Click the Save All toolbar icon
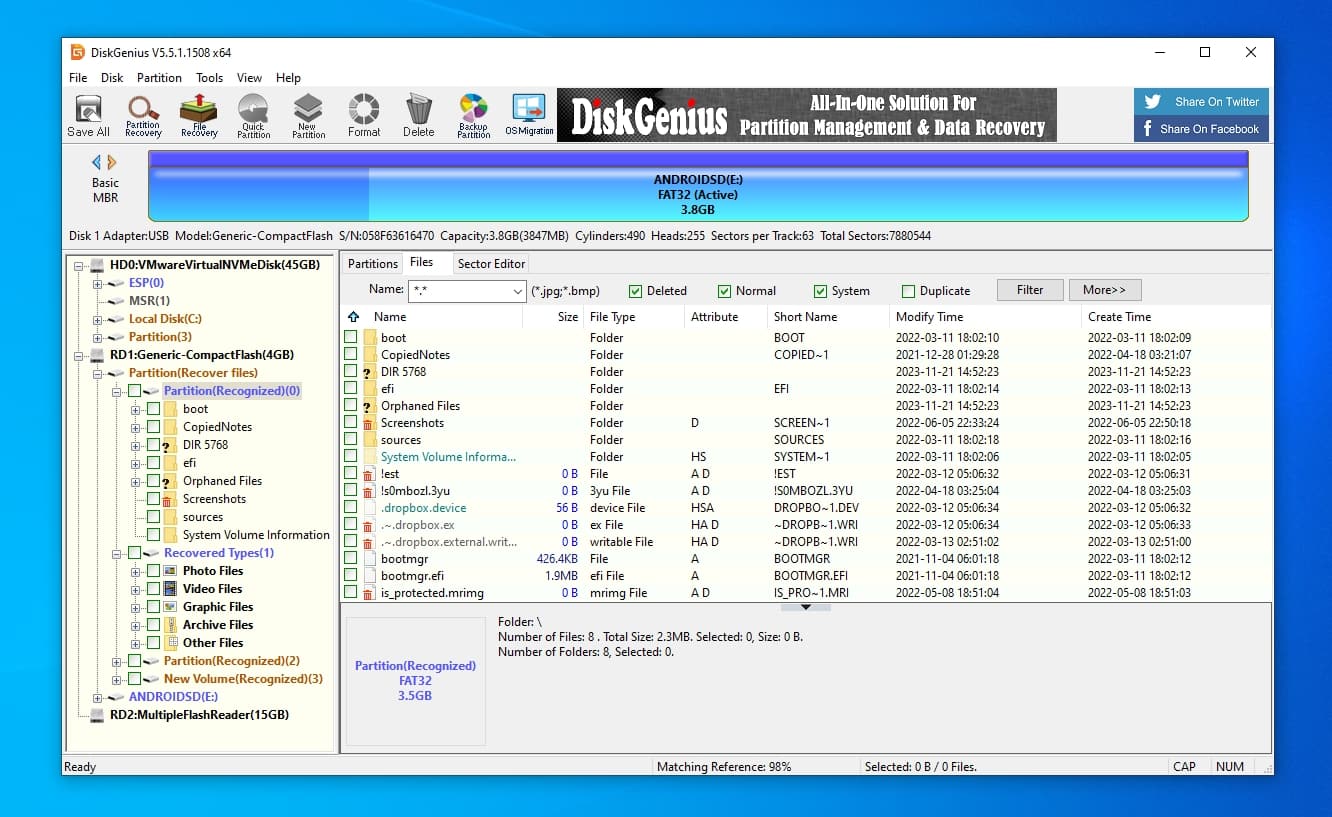The height and width of the screenshot is (817, 1332). pyautogui.click(x=88, y=115)
